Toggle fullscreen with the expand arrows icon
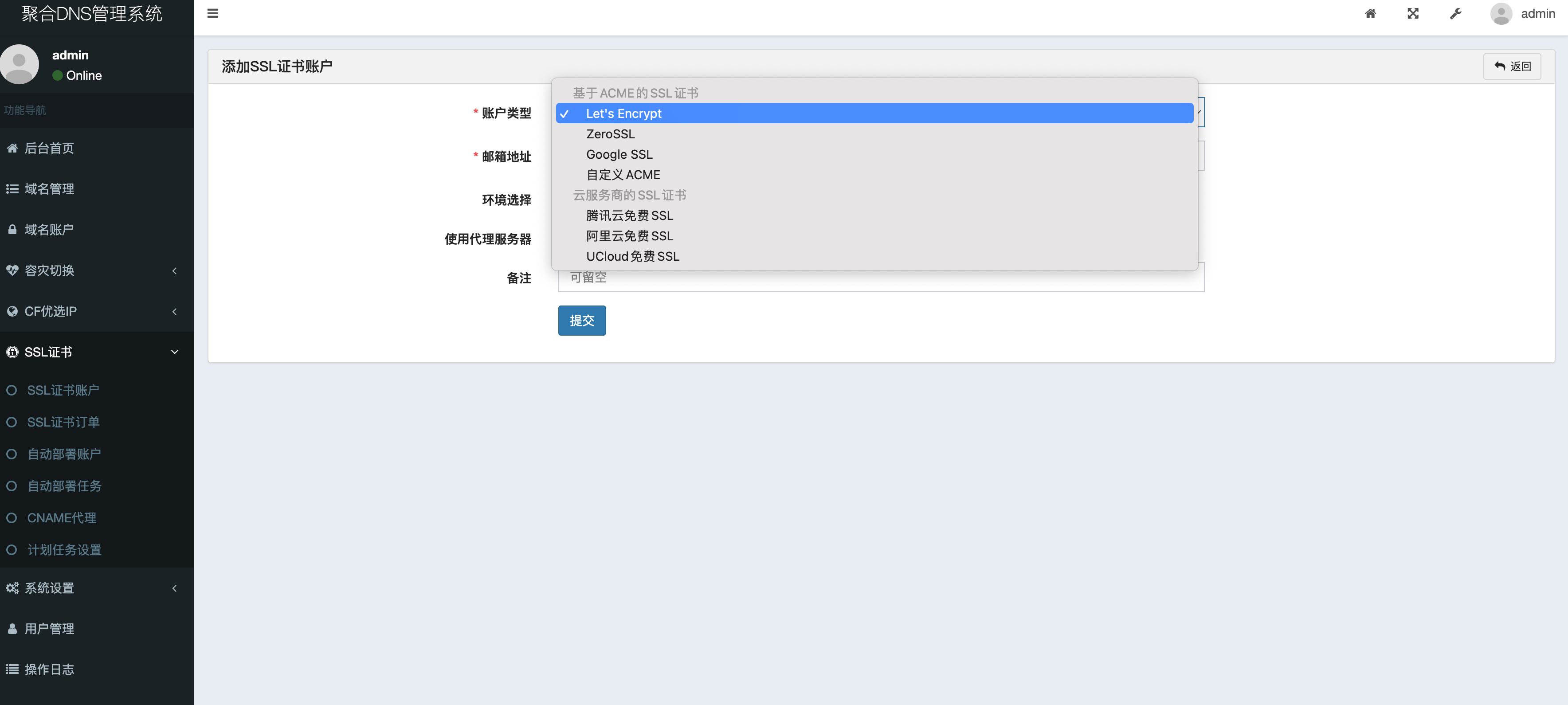 1413,13
